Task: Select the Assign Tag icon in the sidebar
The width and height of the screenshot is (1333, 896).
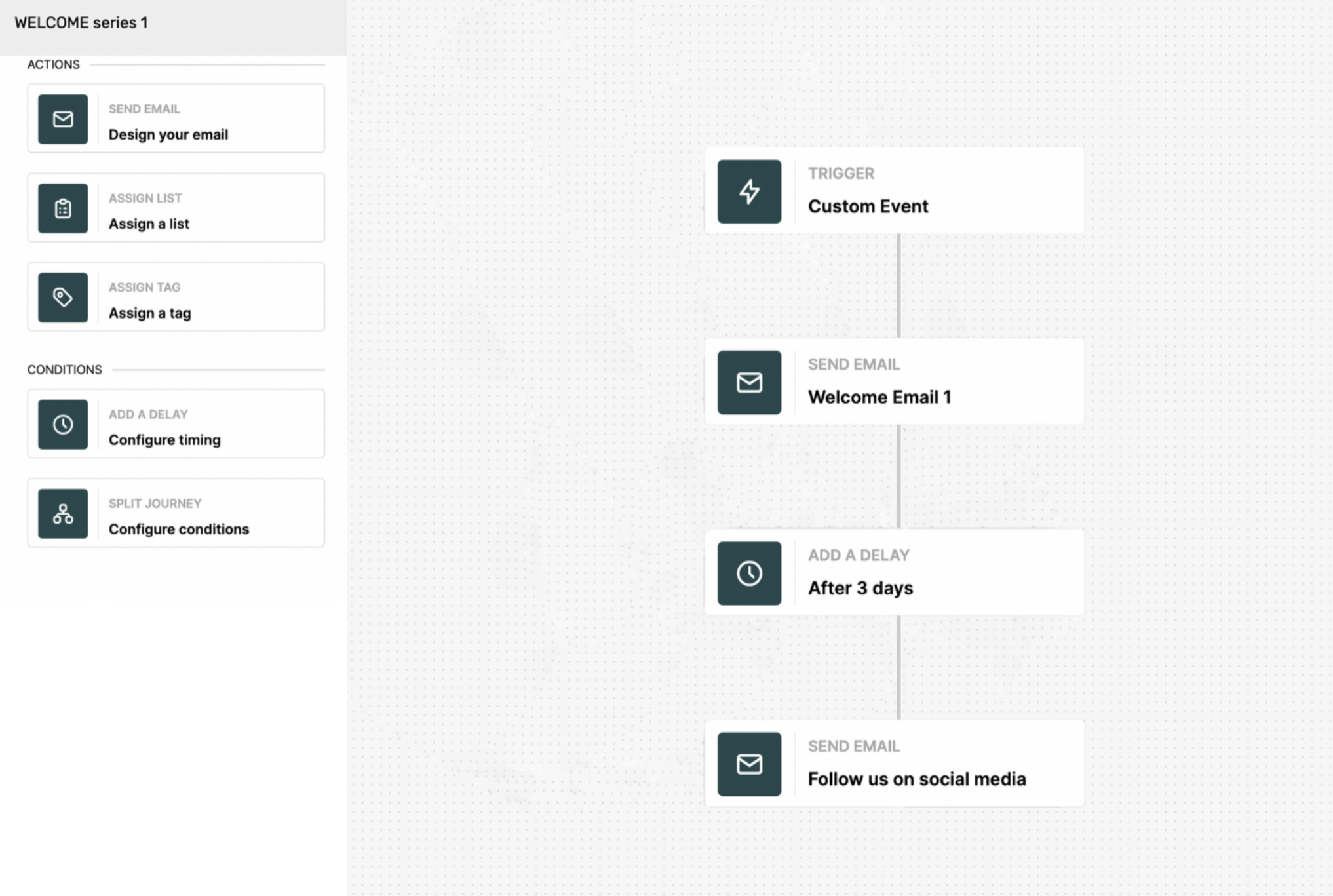Action: coord(63,297)
